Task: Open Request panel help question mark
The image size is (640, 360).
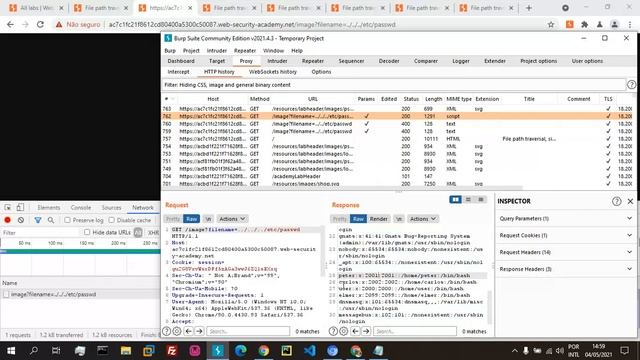Action: (x=167, y=331)
